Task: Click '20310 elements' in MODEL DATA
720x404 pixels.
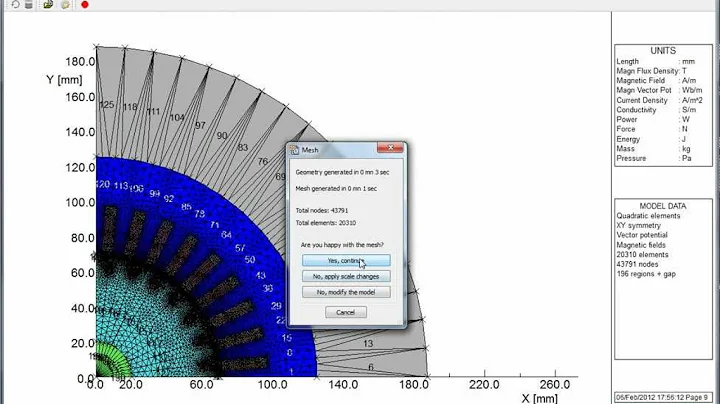Action: pos(642,255)
